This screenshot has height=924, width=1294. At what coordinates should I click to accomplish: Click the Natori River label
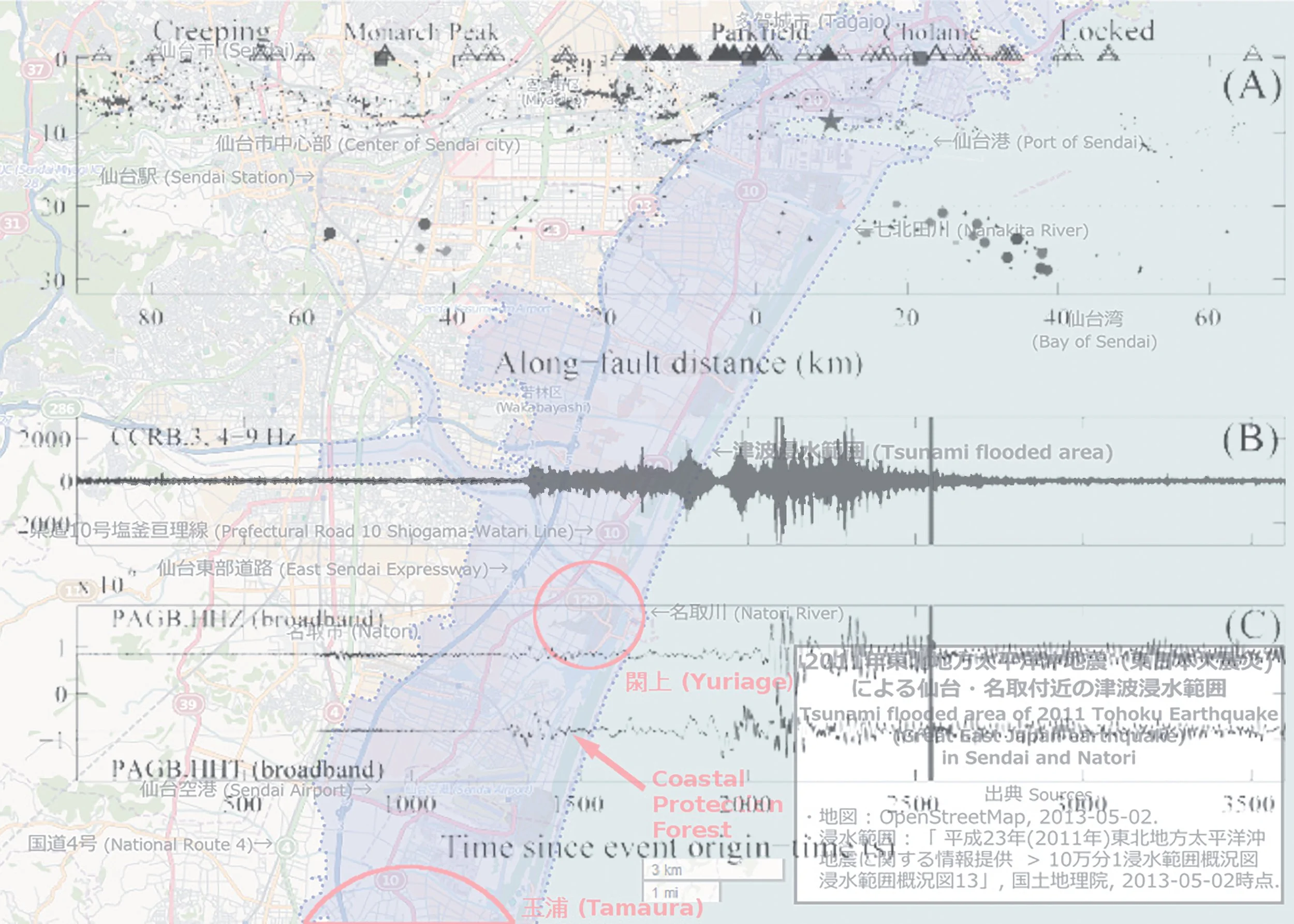click(747, 614)
